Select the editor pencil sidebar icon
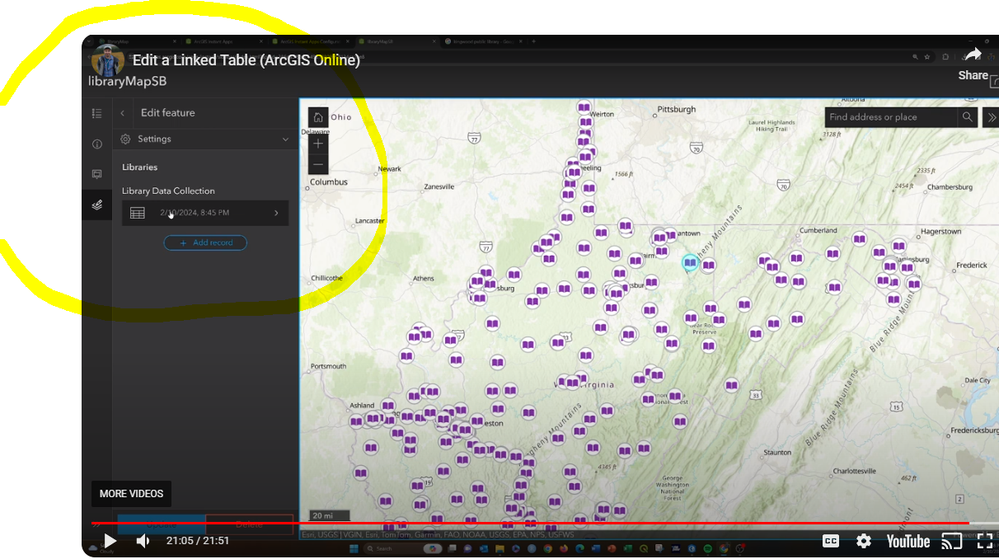The width and height of the screenshot is (999, 560). point(97,205)
